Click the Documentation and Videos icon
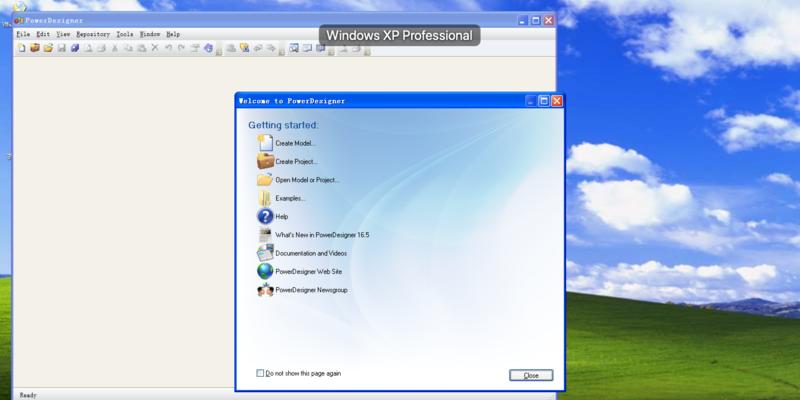Viewport: 800px width, 400px height. point(265,253)
